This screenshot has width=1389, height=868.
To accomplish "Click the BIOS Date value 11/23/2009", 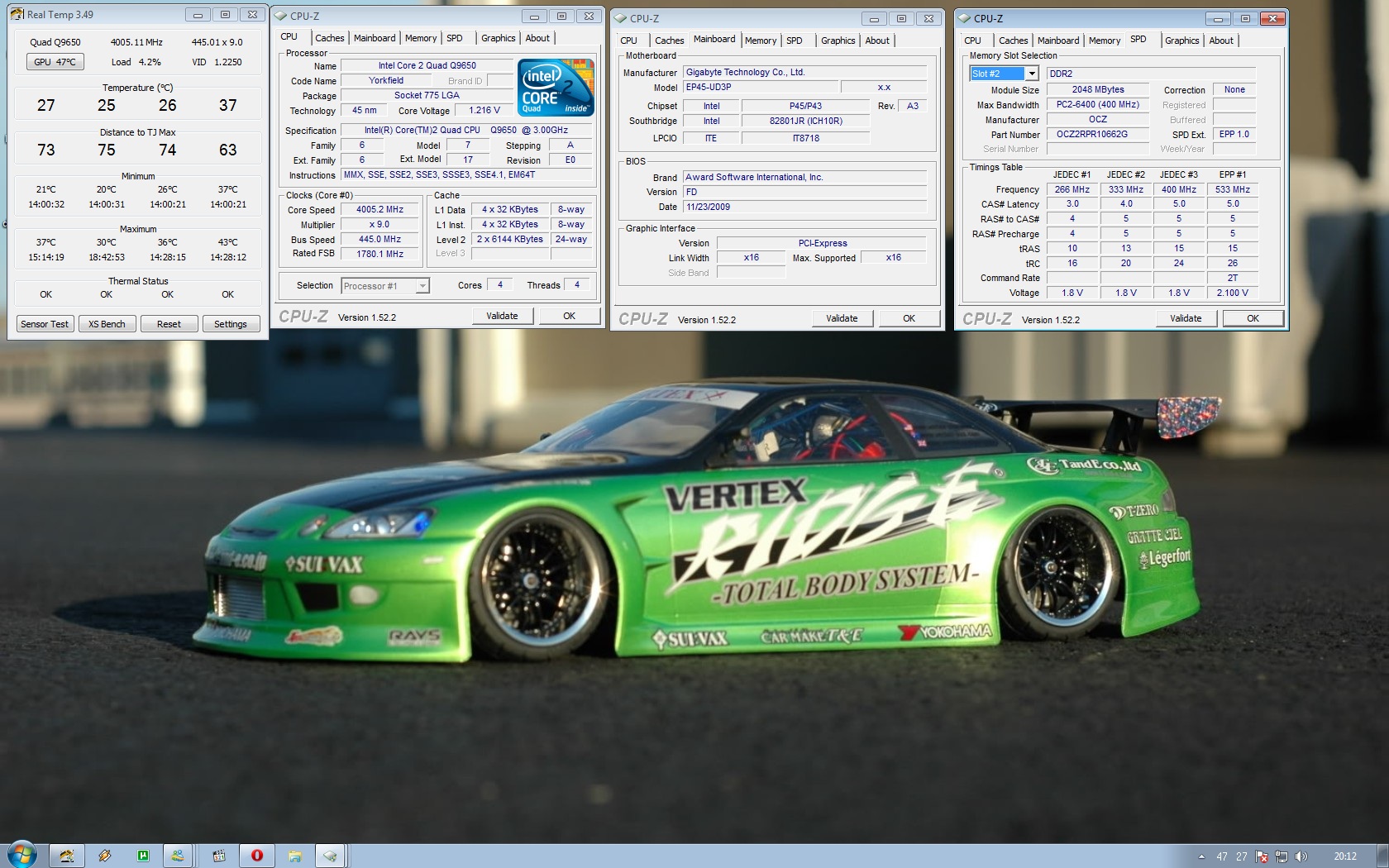I will click(804, 207).
